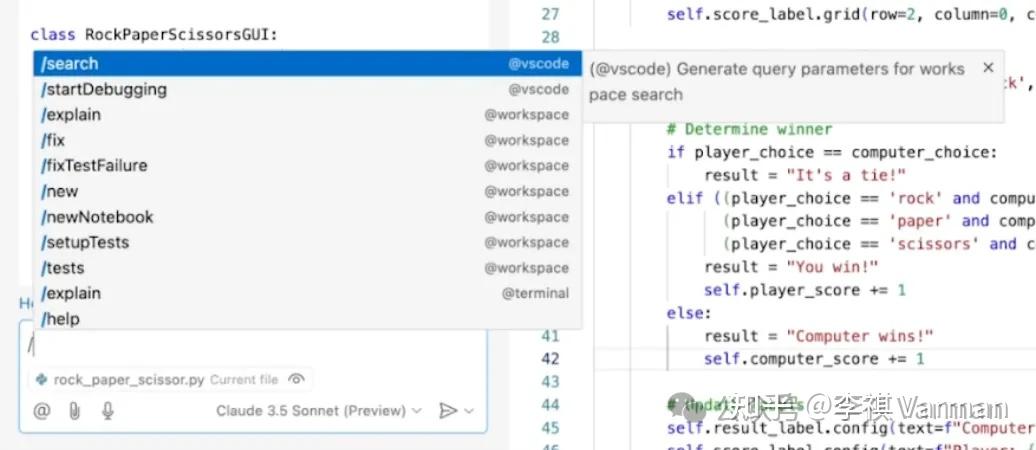
Task: Click line number 43 in the gutter
Action: coord(550,382)
